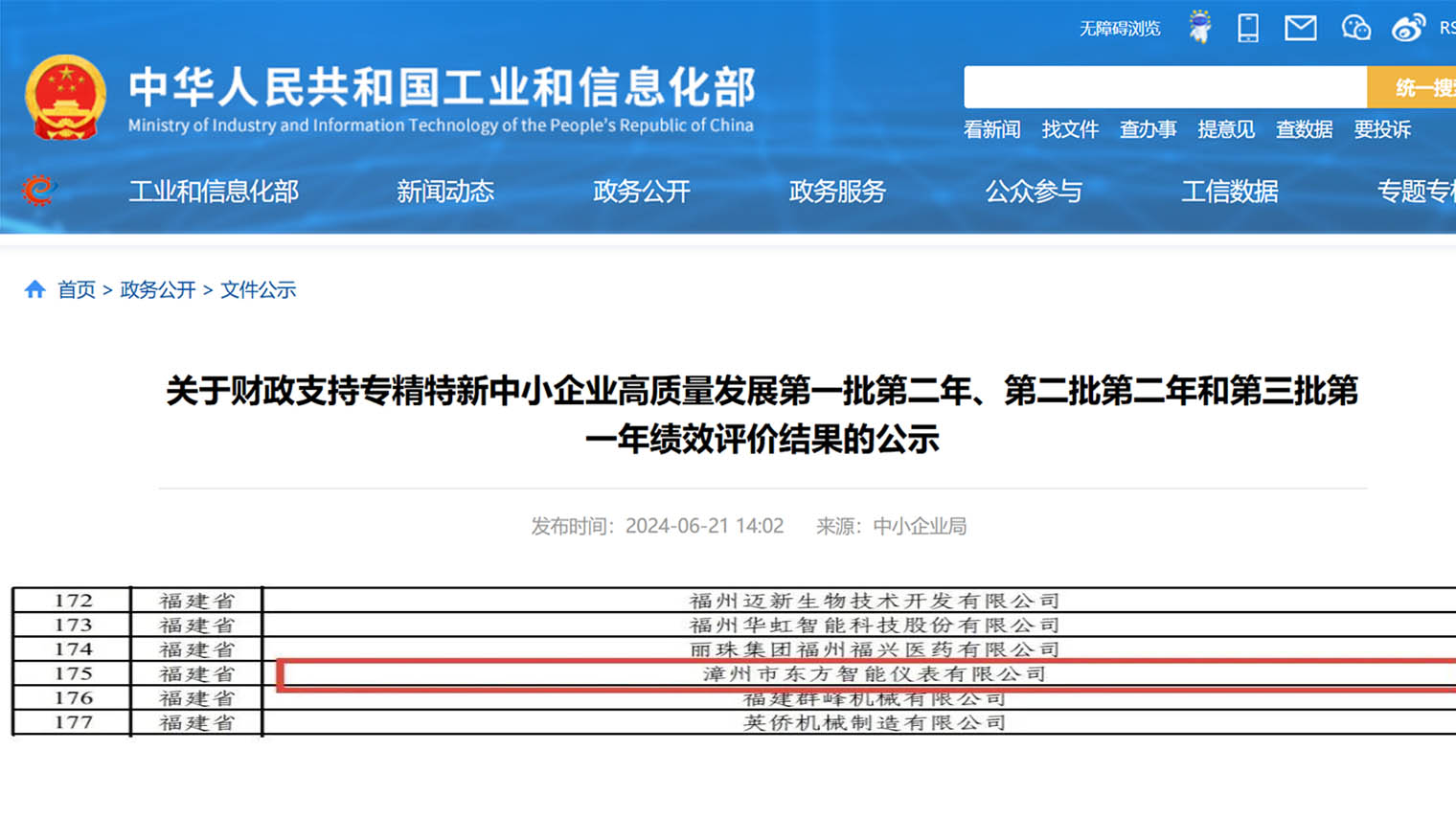
Task: Click the English ministry name subtitle
Action: point(441,125)
